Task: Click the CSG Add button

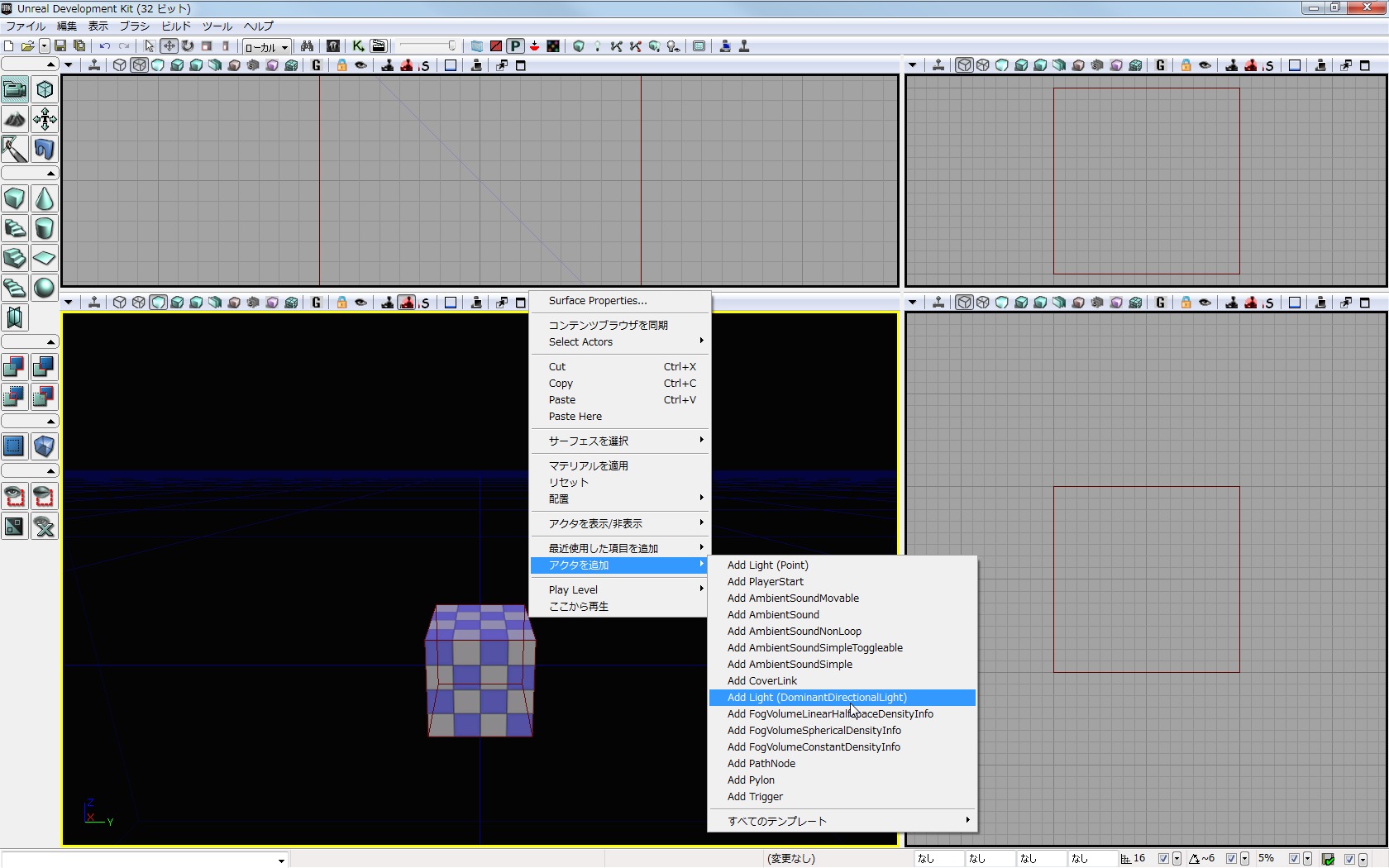Action: click(x=15, y=367)
